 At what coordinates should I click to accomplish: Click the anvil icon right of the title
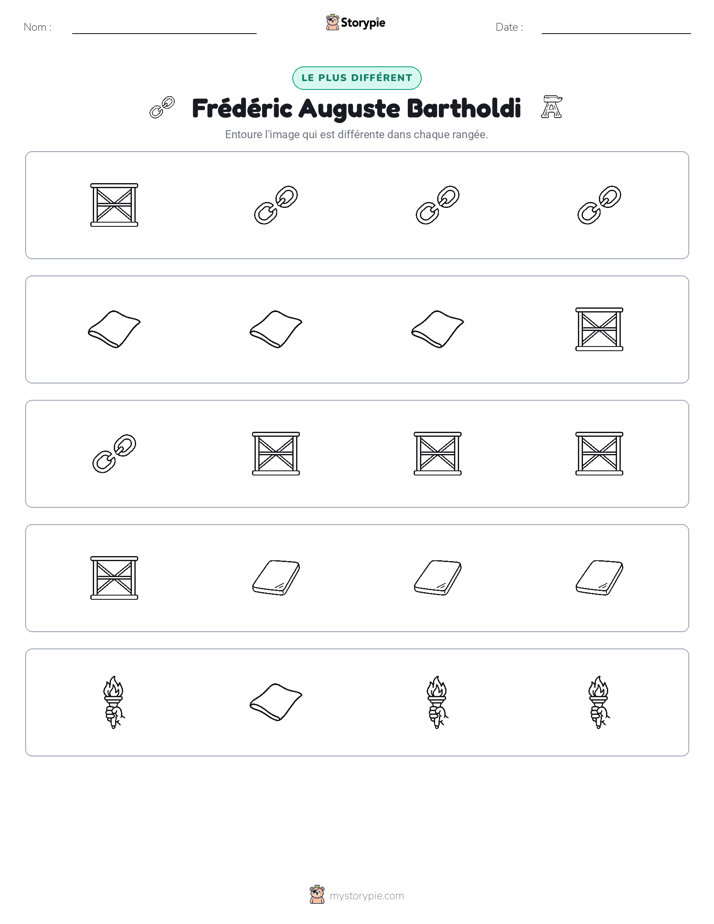[551, 107]
